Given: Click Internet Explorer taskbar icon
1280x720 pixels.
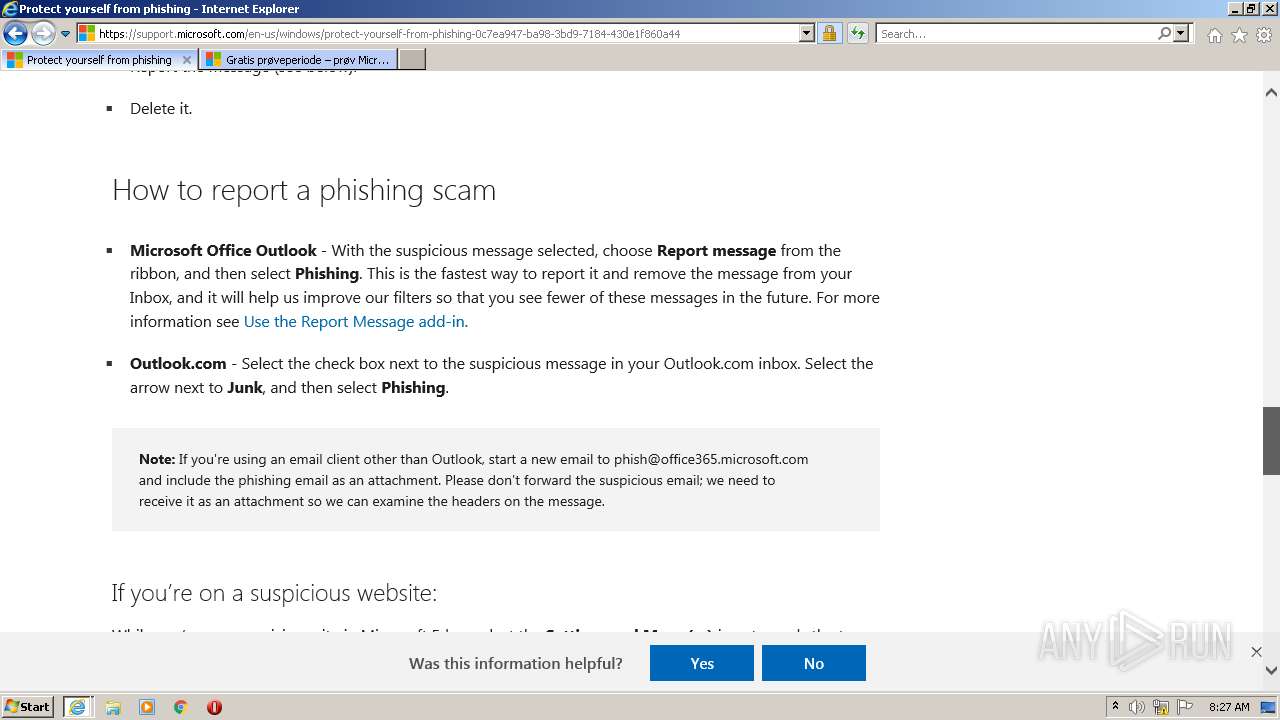Looking at the screenshot, I should tap(78, 707).
